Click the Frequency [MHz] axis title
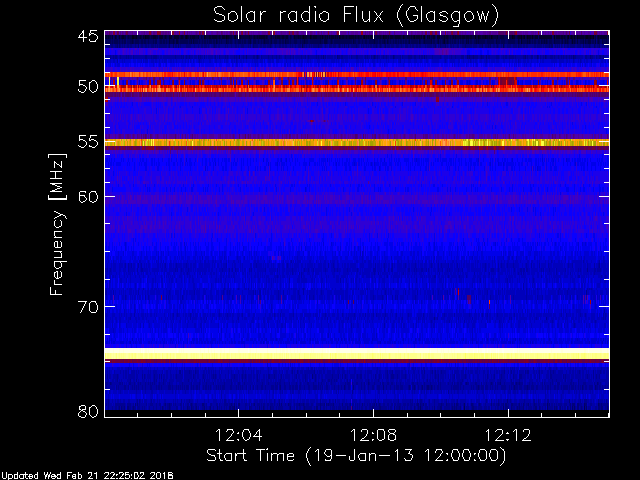This screenshot has height=480, width=640. tap(57, 224)
